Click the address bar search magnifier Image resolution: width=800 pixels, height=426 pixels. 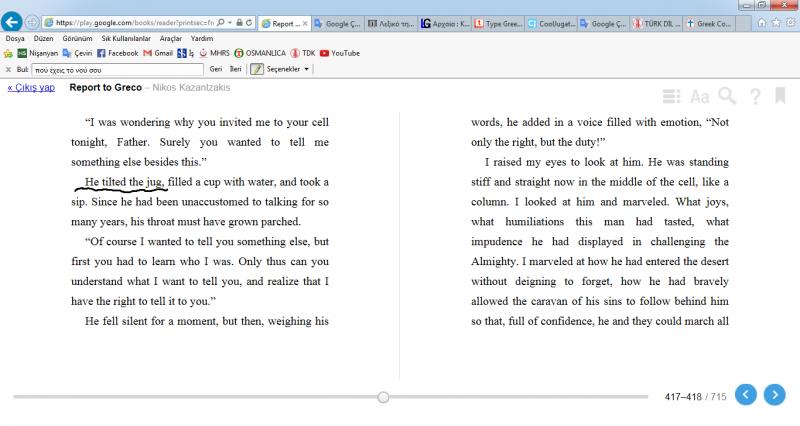(x=220, y=22)
